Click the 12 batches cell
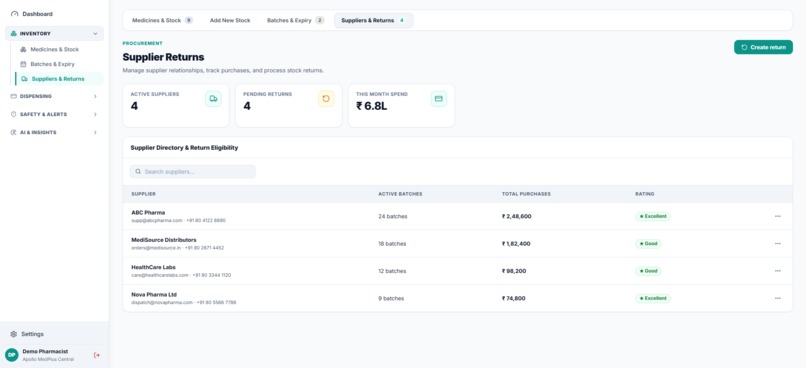806x368 pixels. 392,271
